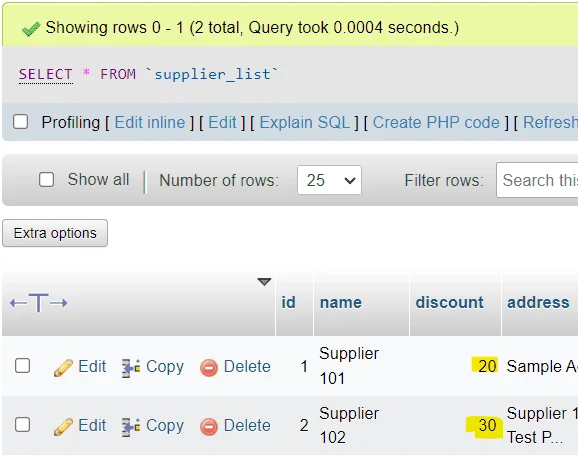Click the pencil Edit icon for Supplier 101
Viewport: 578px width, 462px height.
click(63, 368)
